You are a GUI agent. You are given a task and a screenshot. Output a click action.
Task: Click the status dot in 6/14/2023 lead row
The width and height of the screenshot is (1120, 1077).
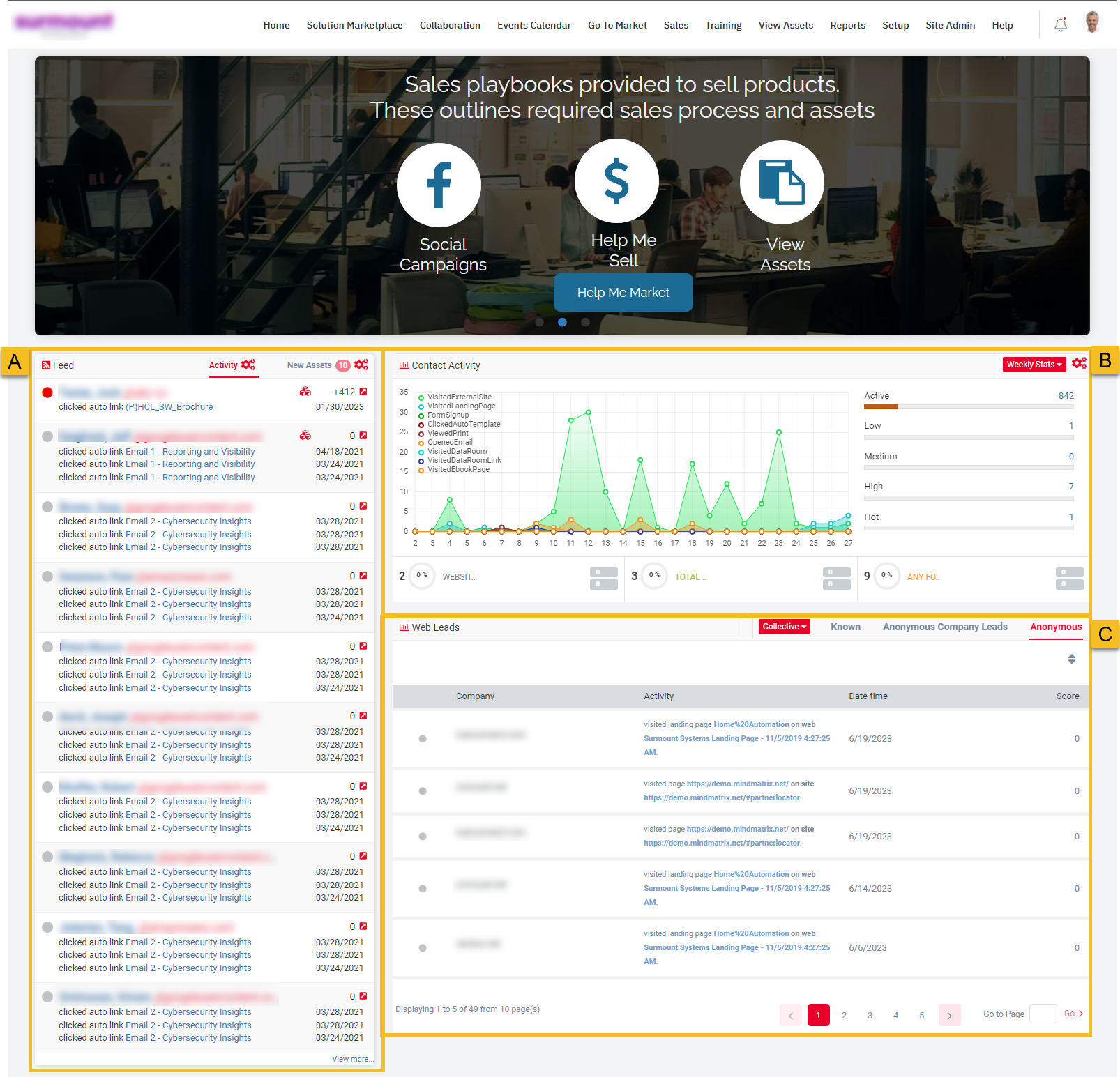423,889
